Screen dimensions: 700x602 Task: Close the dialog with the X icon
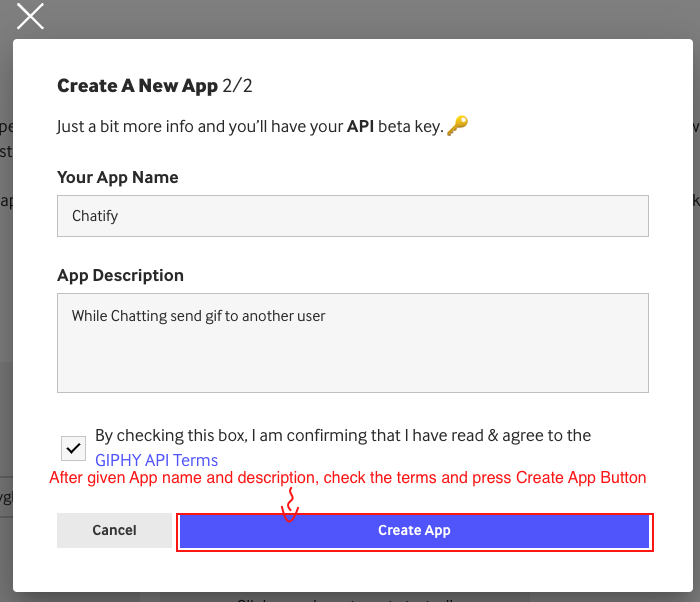click(31, 16)
